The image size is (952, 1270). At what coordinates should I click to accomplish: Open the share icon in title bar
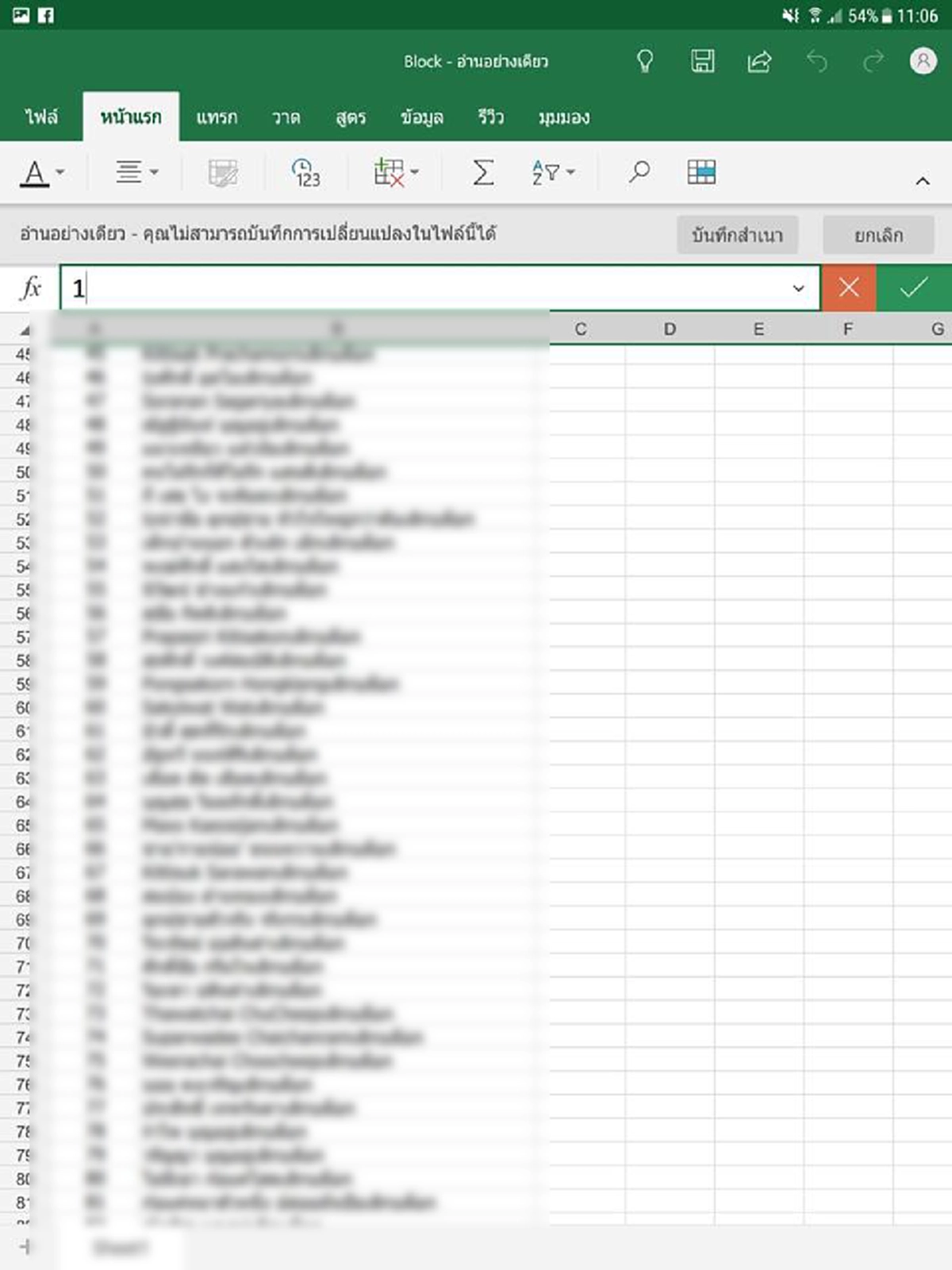[759, 61]
